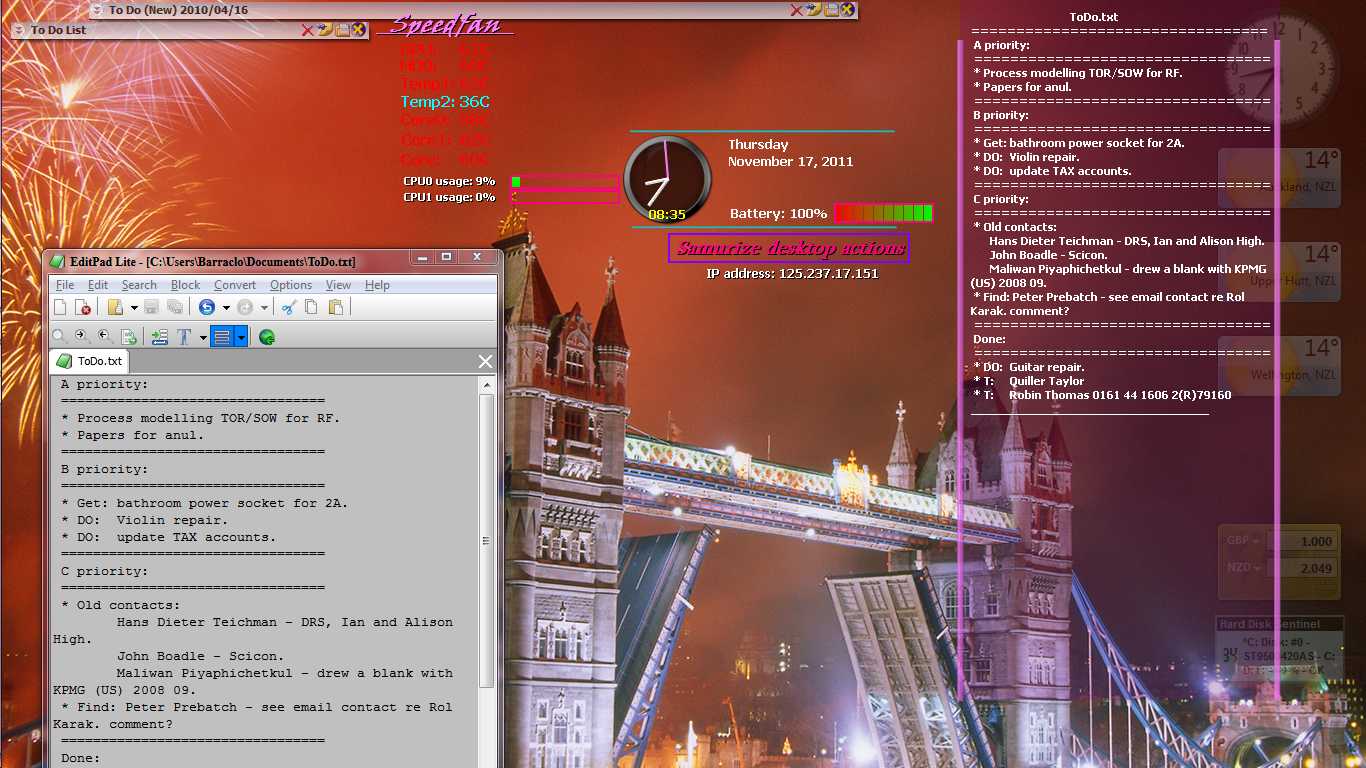Click the blue Undo arrow icon
This screenshot has height=768, width=1366.
point(207,307)
